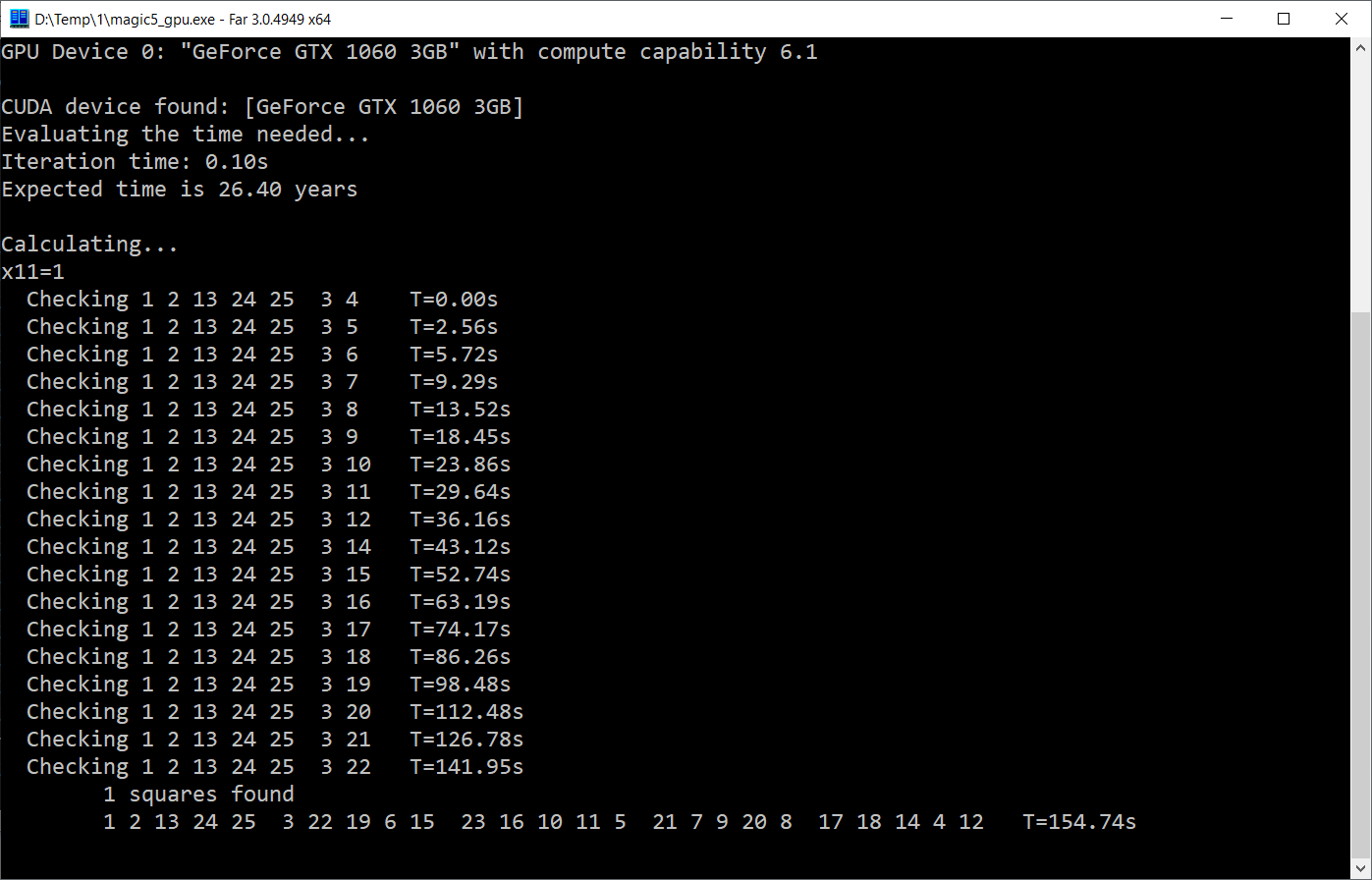The height and width of the screenshot is (880, 1372).
Task: Click the Checking row with T=86.26s
Action: 269,657
